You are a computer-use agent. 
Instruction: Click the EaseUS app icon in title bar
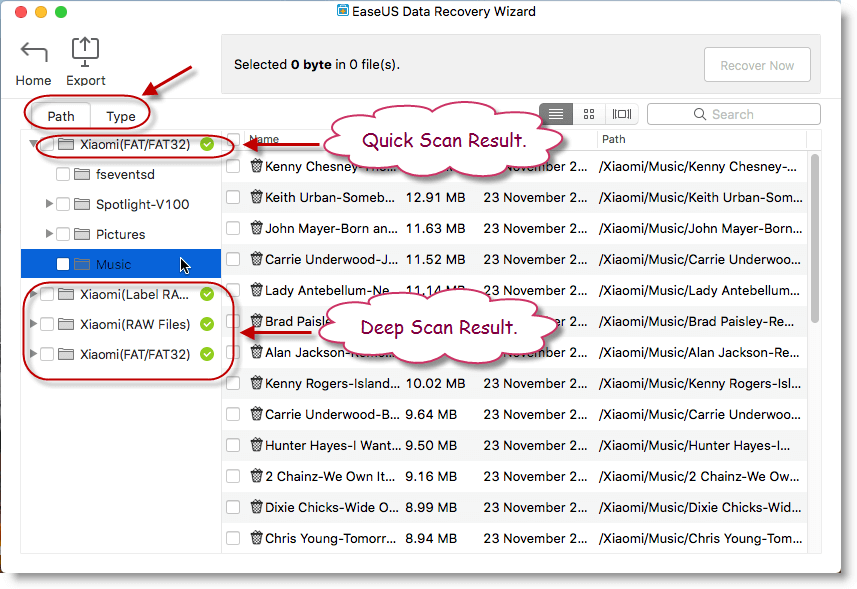[343, 10]
